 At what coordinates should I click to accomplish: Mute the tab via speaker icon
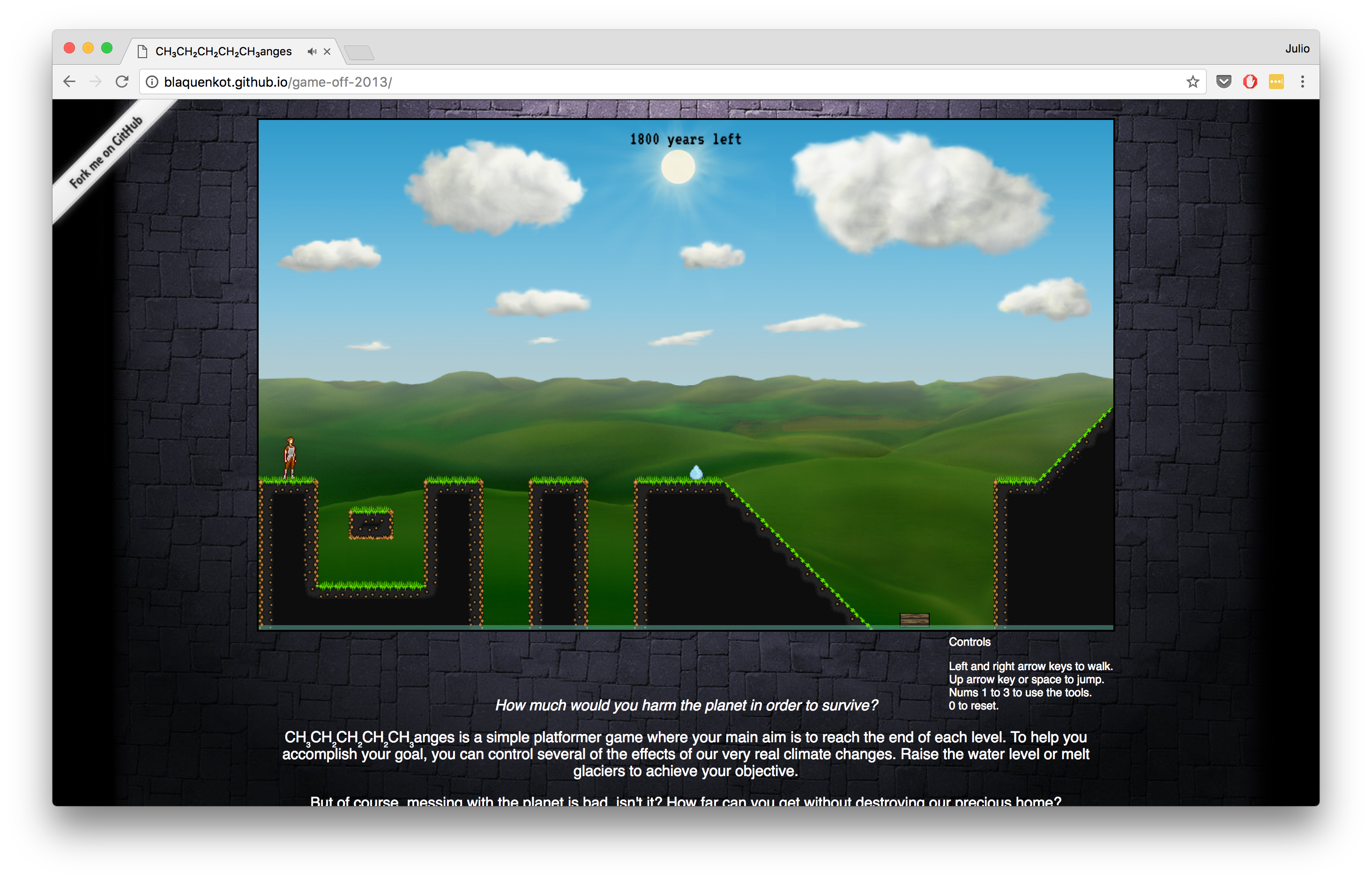312,52
